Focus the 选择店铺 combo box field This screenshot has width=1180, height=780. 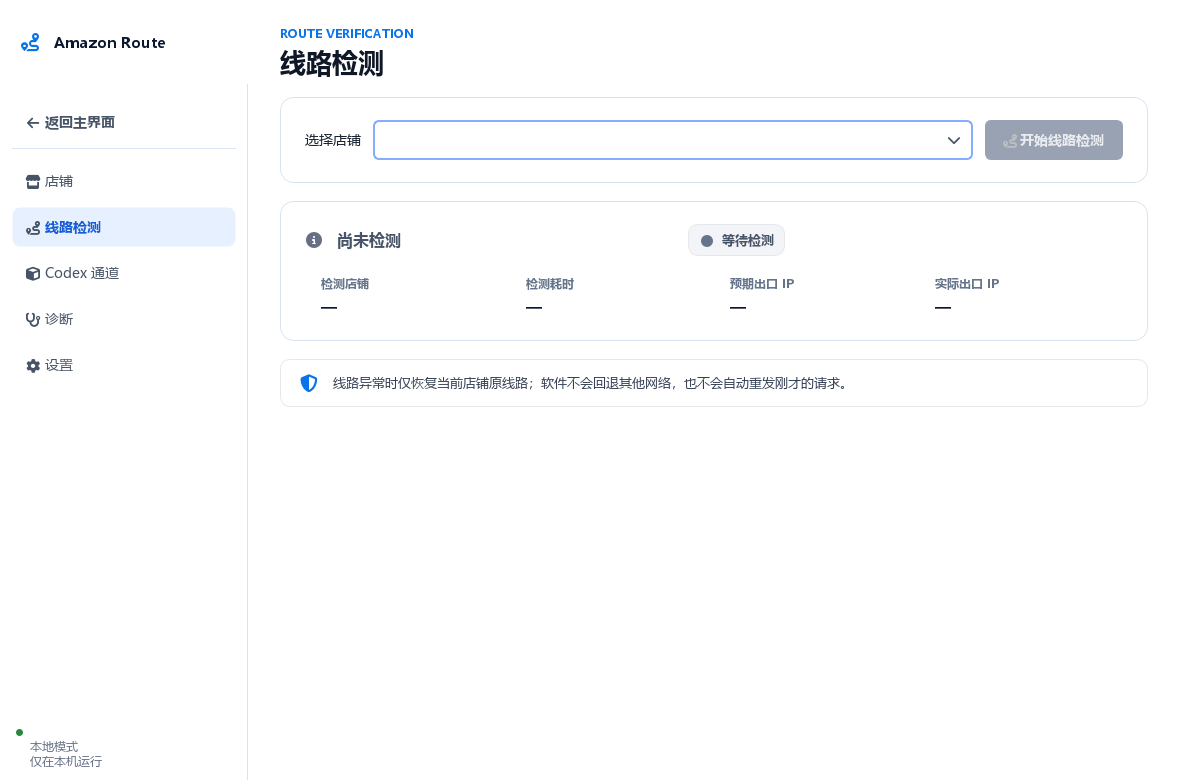tap(673, 140)
